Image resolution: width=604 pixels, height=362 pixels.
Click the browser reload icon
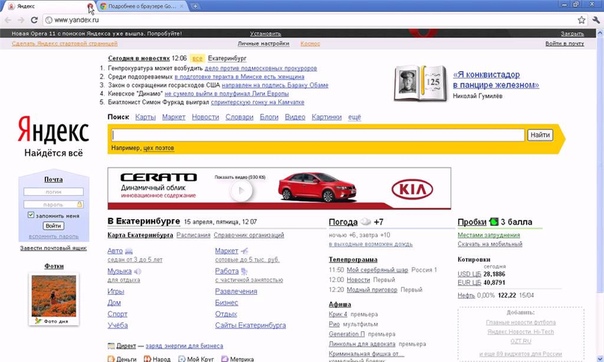34,20
